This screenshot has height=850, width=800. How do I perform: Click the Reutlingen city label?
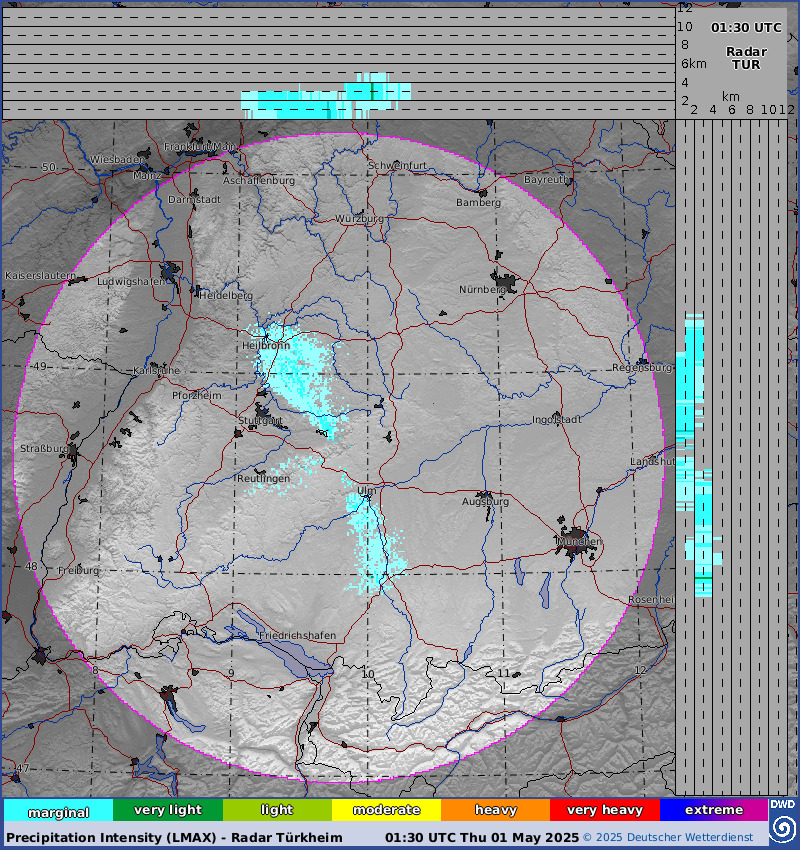coord(263,479)
